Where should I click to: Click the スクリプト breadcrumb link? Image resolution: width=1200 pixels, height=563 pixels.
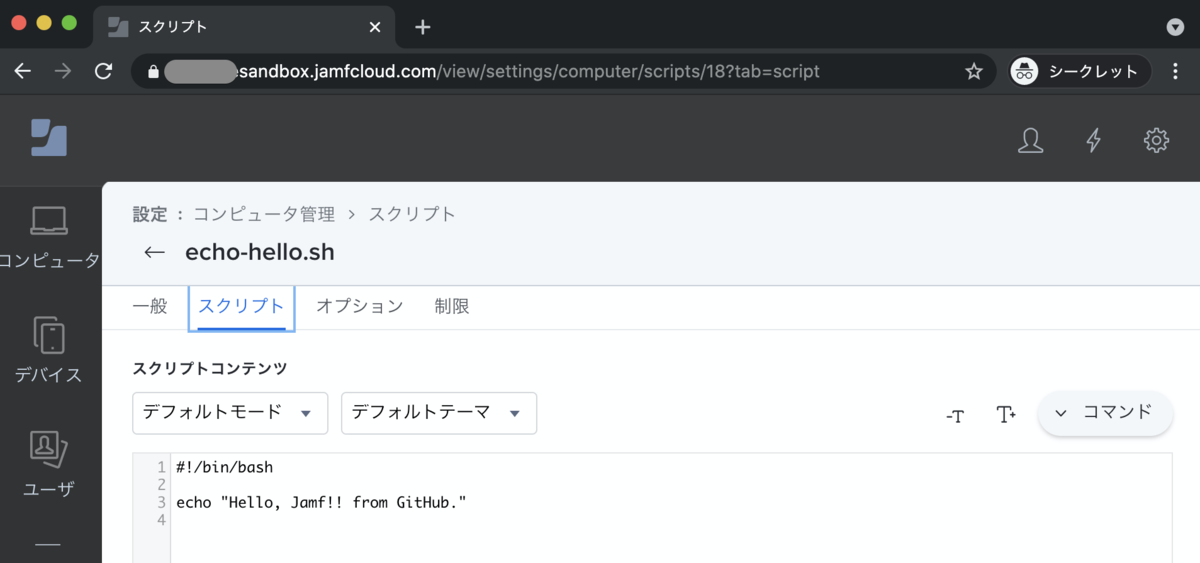pyautogui.click(x=412, y=214)
